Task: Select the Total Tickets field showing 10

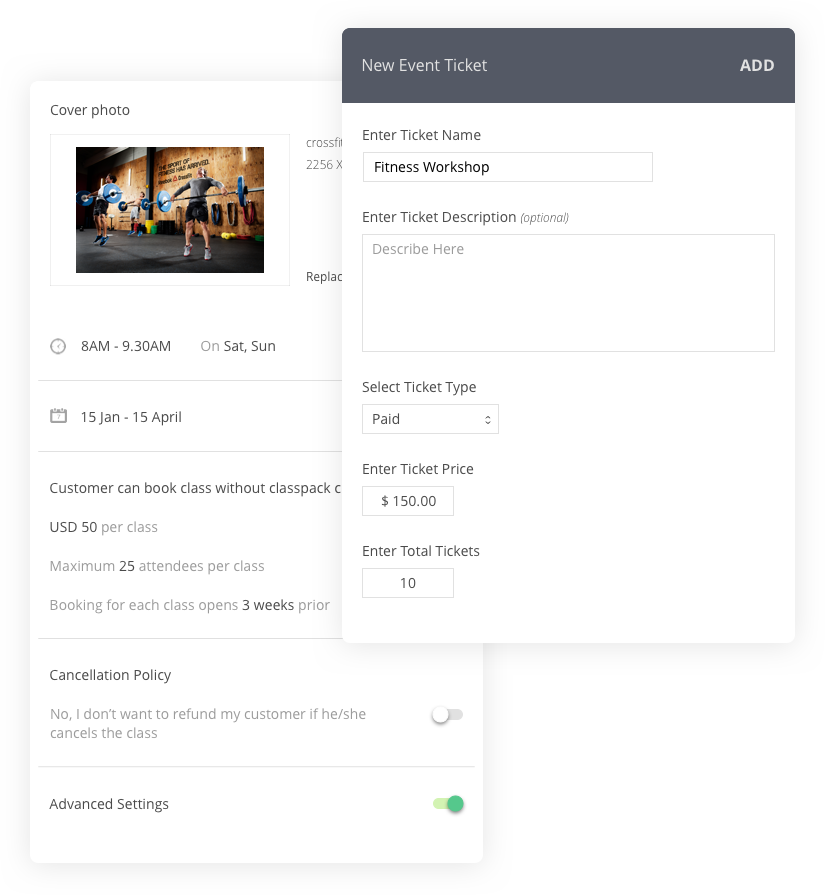Action: point(408,583)
